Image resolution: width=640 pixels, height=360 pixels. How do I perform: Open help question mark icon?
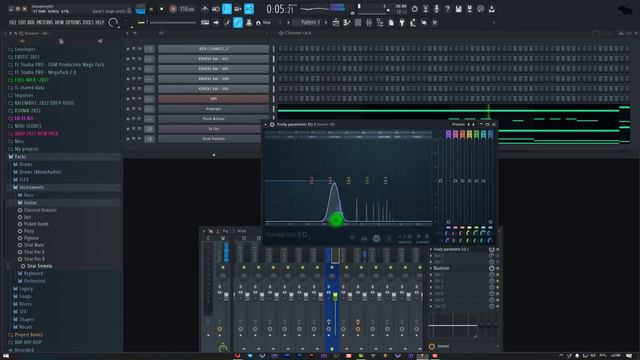[x=447, y=9]
